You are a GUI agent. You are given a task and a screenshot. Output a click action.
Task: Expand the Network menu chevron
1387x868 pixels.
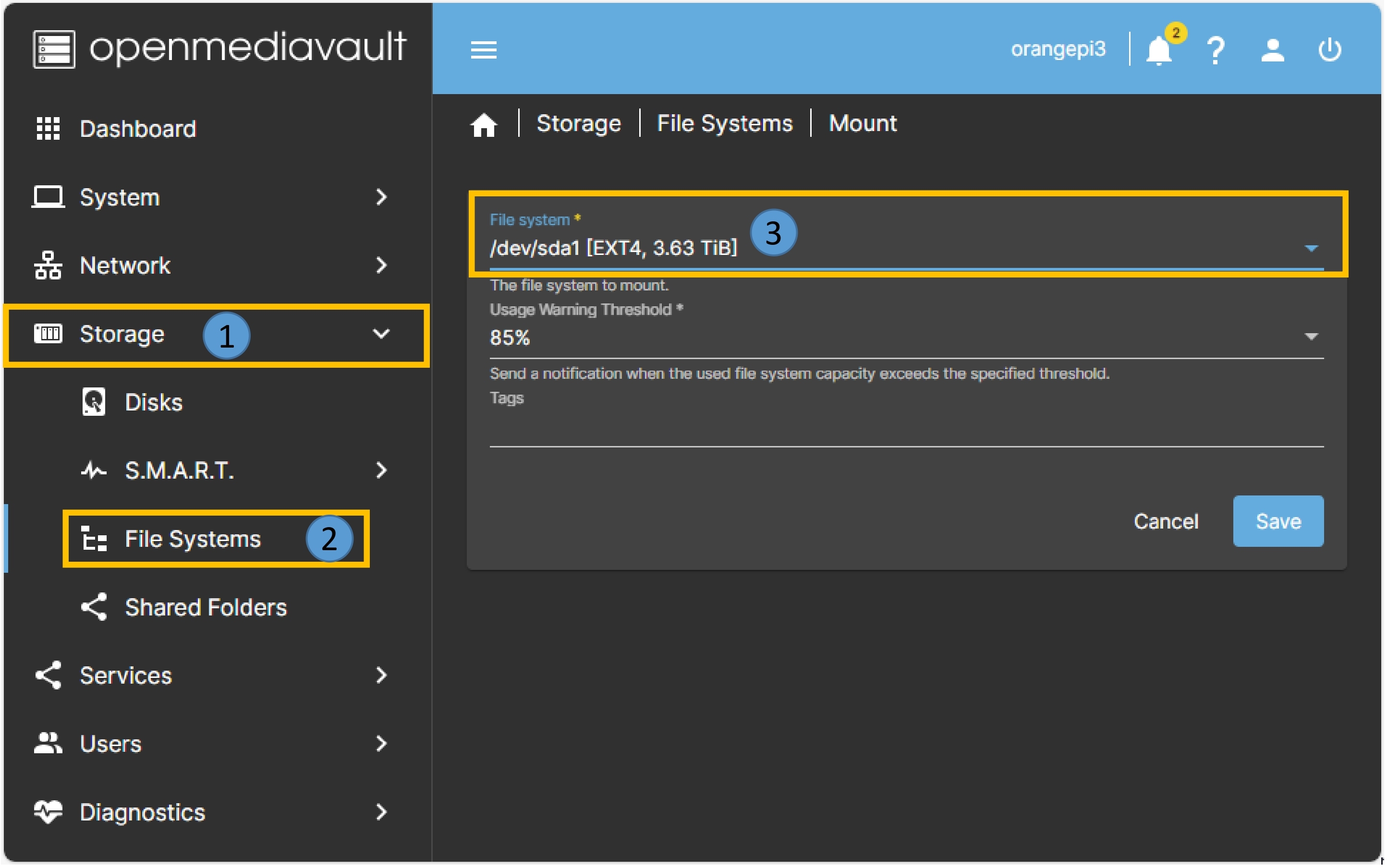[381, 265]
